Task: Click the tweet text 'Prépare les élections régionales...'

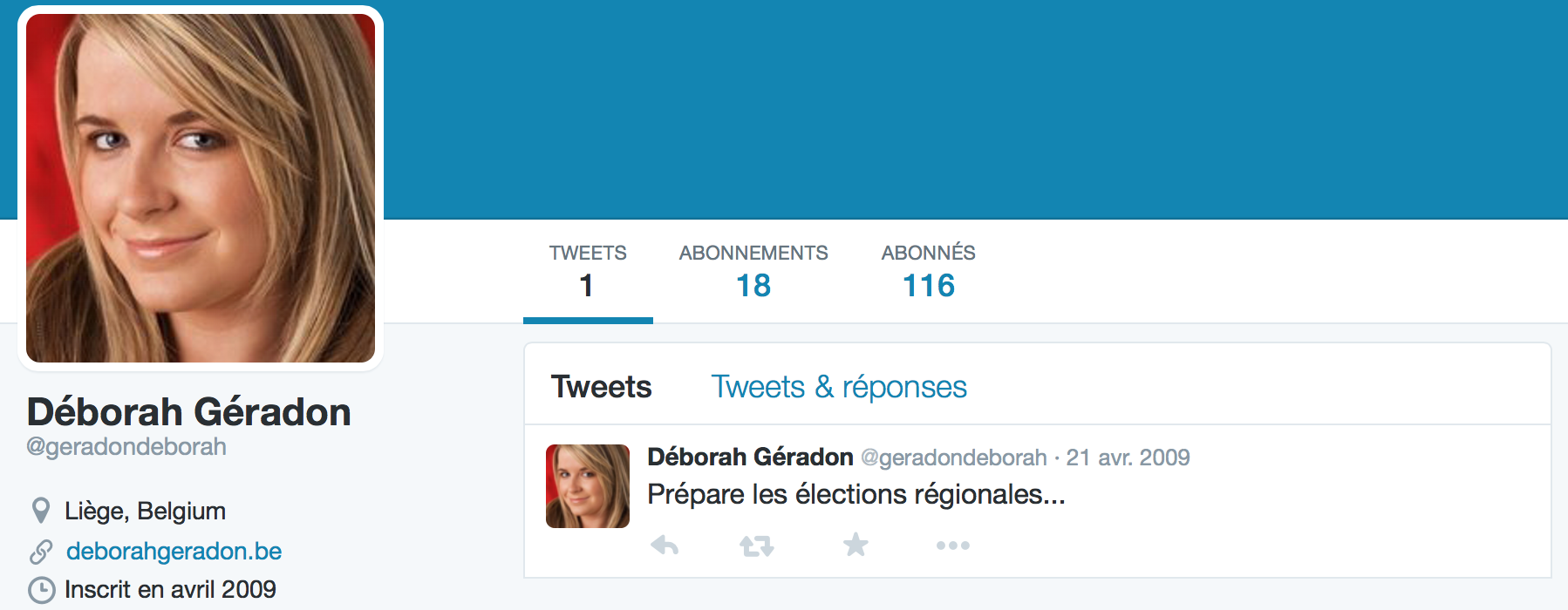Action: (x=856, y=494)
